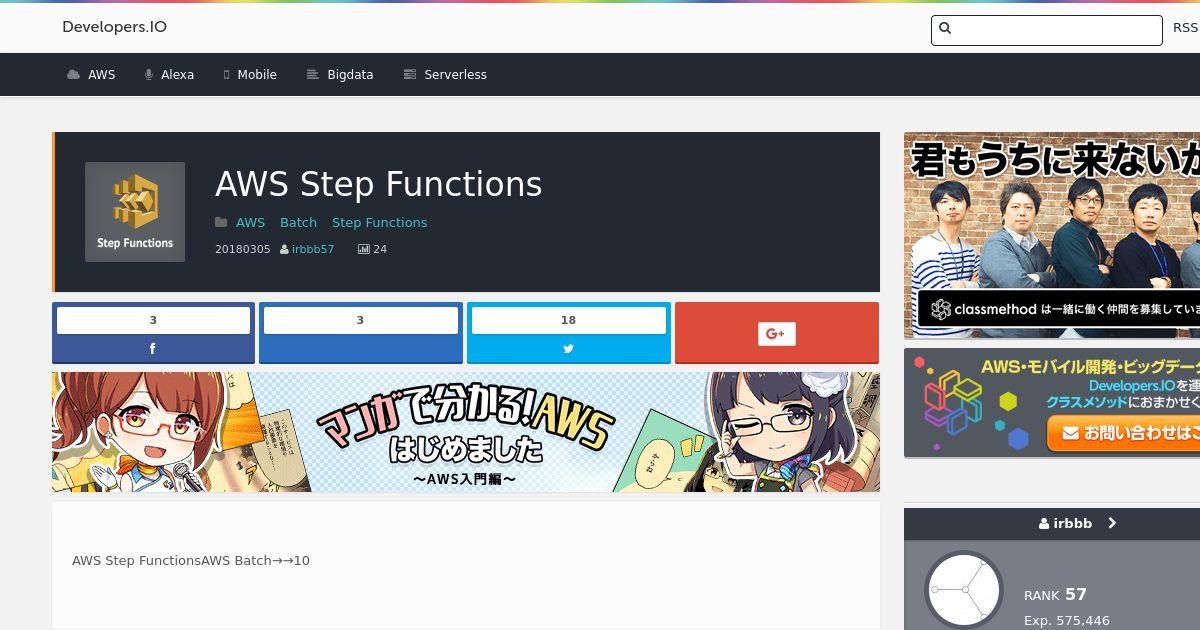
Task: Click the user icon before irbbb57
Action: click(285, 249)
